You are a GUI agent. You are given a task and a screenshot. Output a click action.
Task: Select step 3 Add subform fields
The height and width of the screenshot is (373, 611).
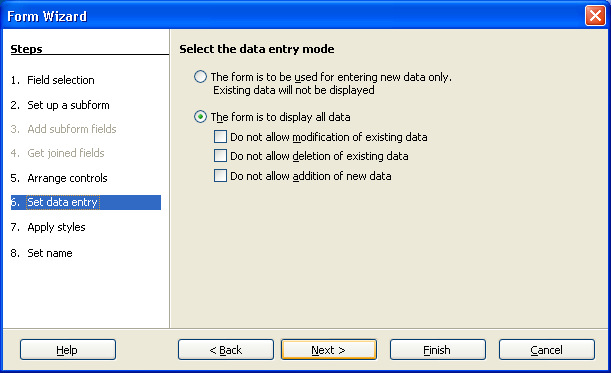pyautogui.click(x=64, y=129)
